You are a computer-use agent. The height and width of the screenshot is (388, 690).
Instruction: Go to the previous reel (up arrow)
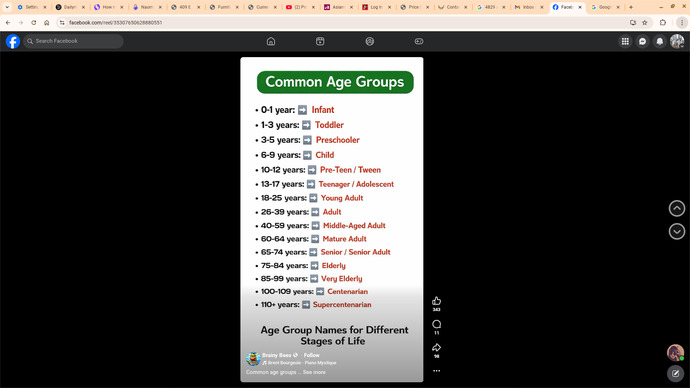(x=677, y=209)
